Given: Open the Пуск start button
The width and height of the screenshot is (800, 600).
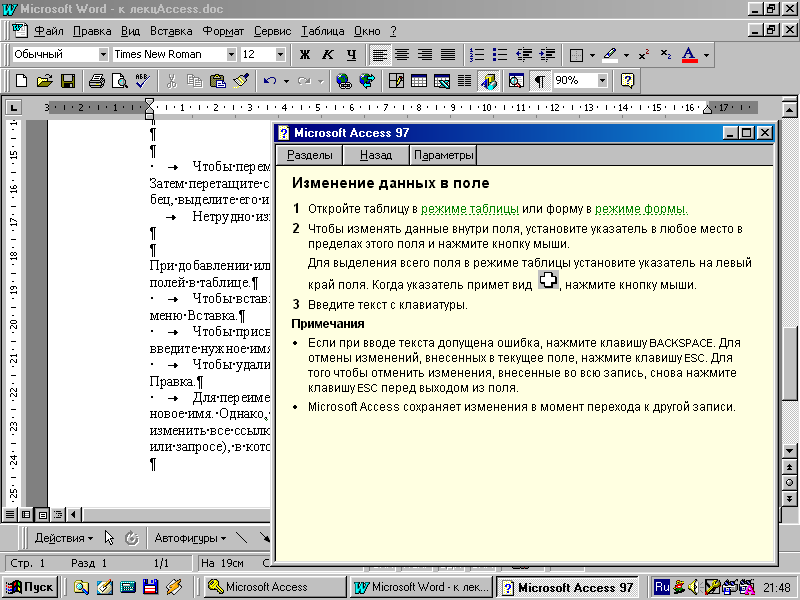Looking at the screenshot, I should click(x=30, y=587).
